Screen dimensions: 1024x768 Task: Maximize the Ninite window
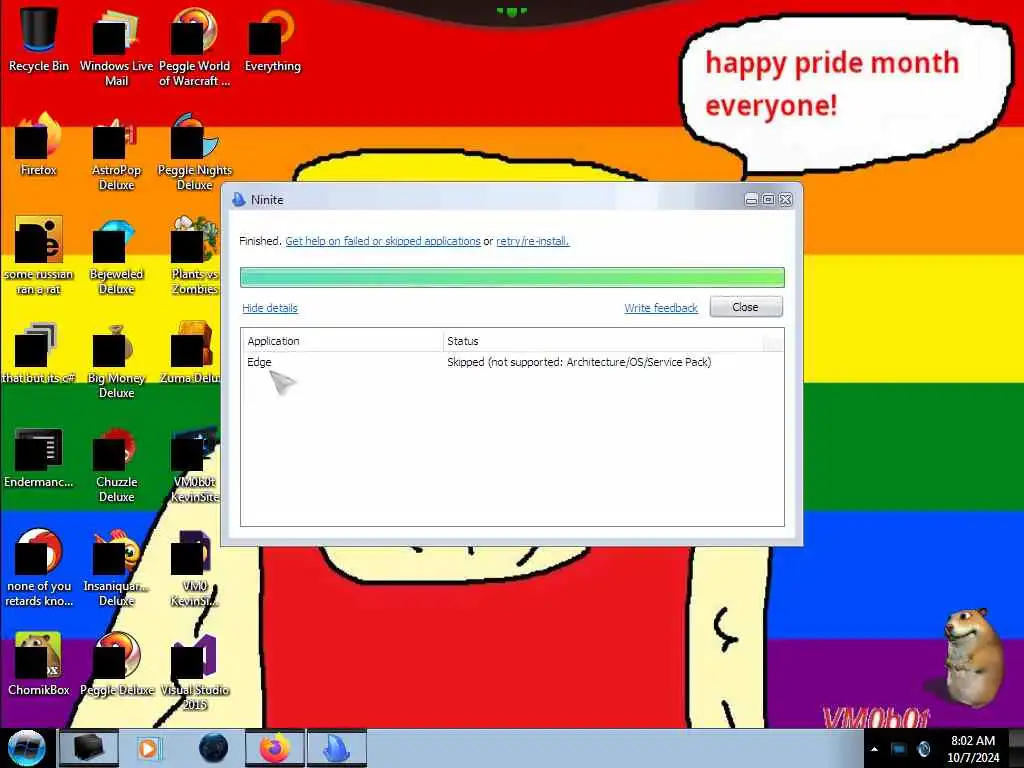[x=769, y=200]
